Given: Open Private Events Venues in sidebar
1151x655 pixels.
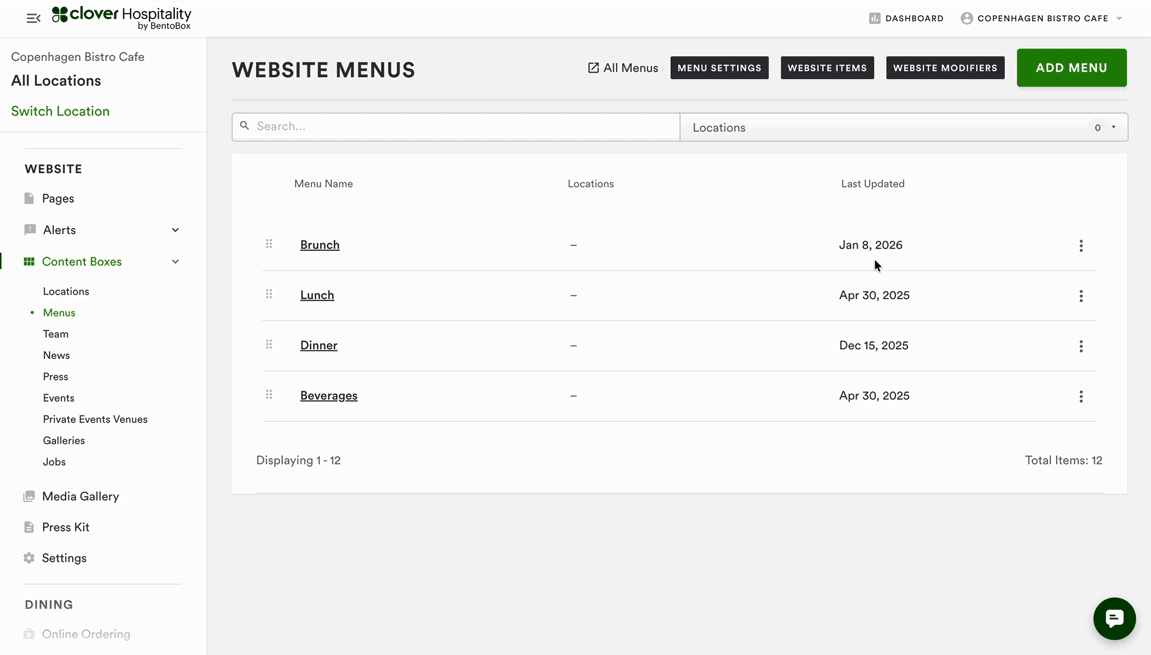Looking at the screenshot, I should [95, 419].
